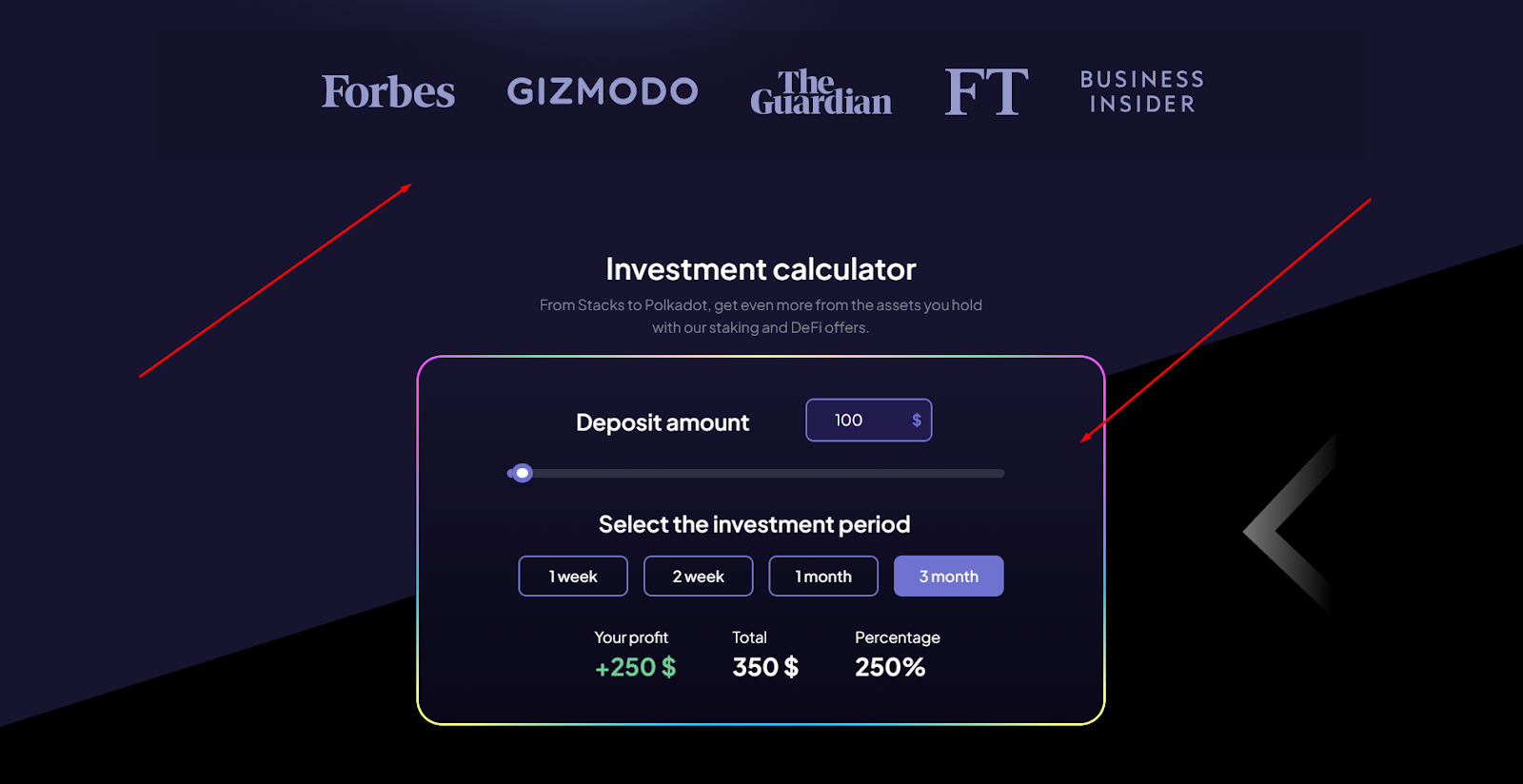Image resolution: width=1523 pixels, height=784 pixels.
Task: Click the Deposit amount label
Action: pyautogui.click(x=663, y=422)
